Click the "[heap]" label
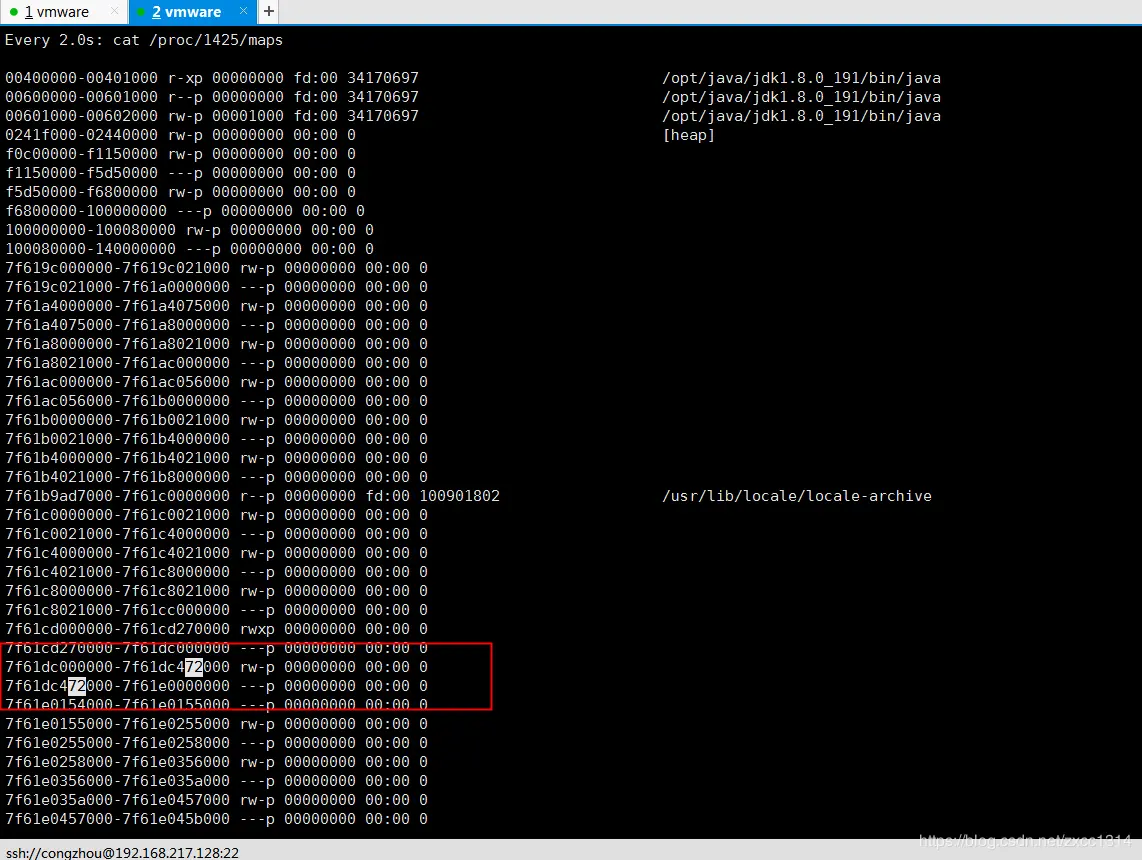The height and width of the screenshot is (860, 1142). coord(688,135)
